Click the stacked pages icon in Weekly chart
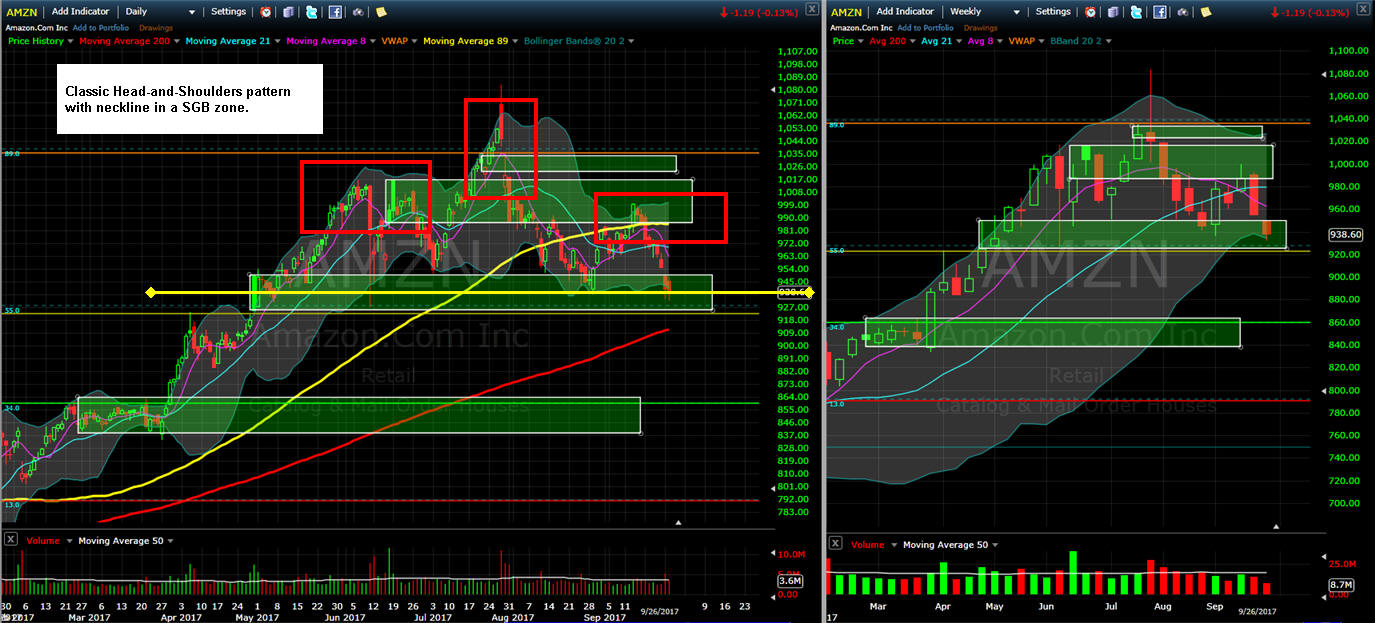Viewport: 1375px width, 623px height. 1113,12
